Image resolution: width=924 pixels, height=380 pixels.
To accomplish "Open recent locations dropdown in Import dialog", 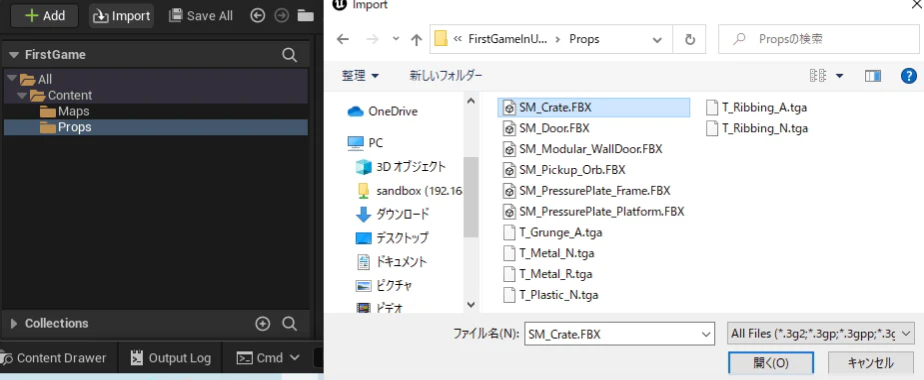I will tap(395, 39).
